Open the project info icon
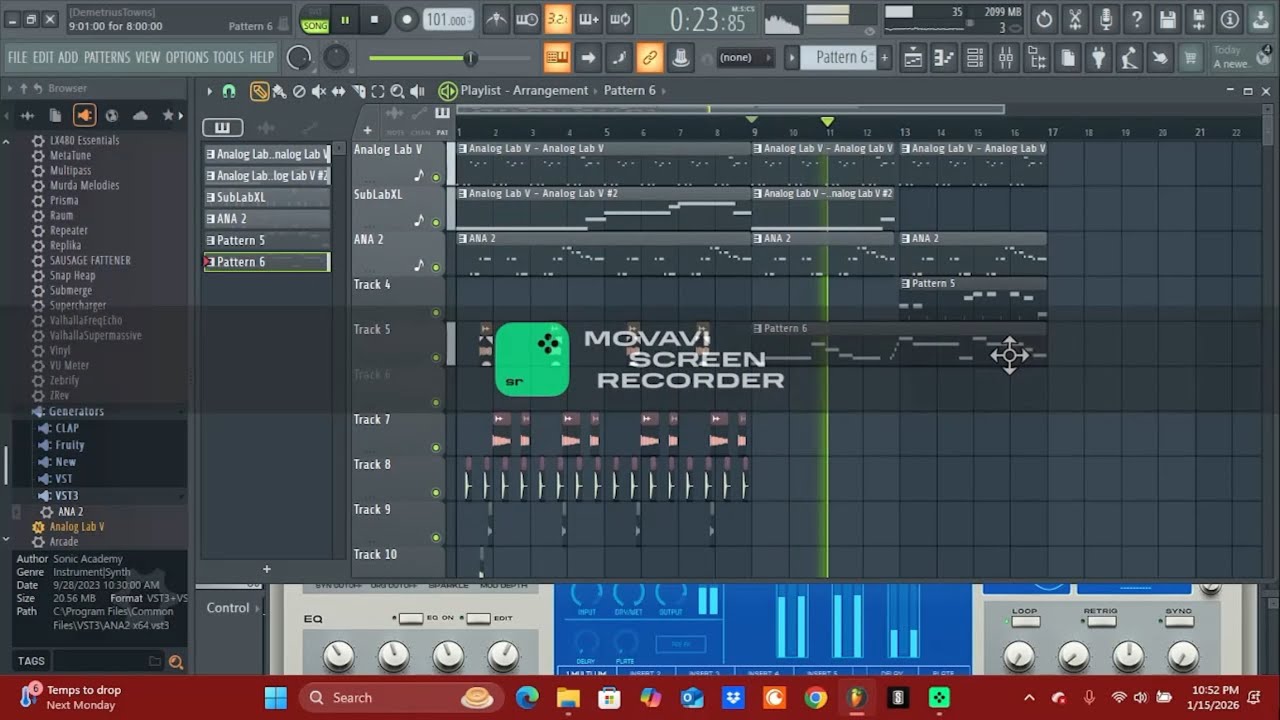 click(x=1230, y=19)
